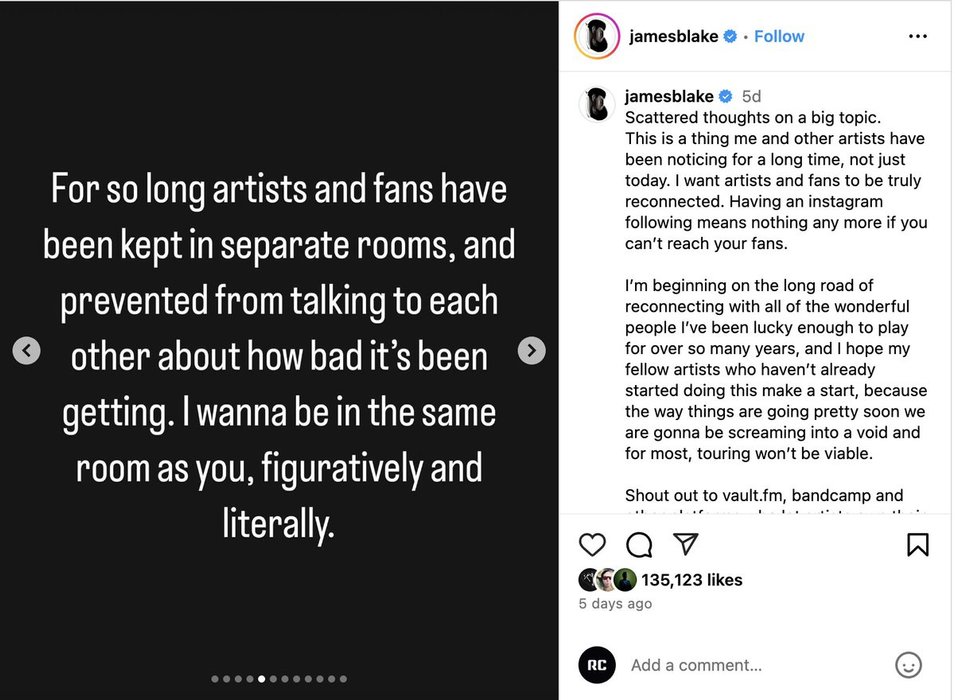Go to the previous carousel slide
Screen dimensions: 955x700
[x=27, y=350]
